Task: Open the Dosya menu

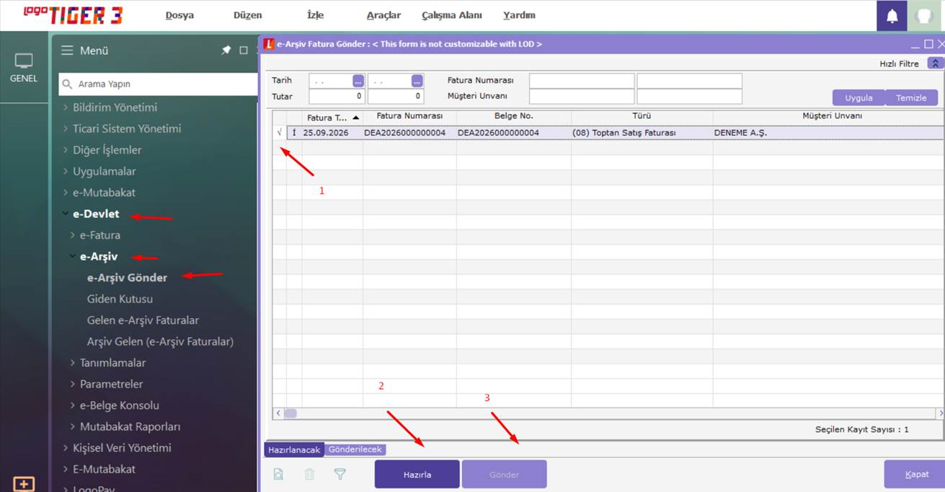Action: (180, 16)
